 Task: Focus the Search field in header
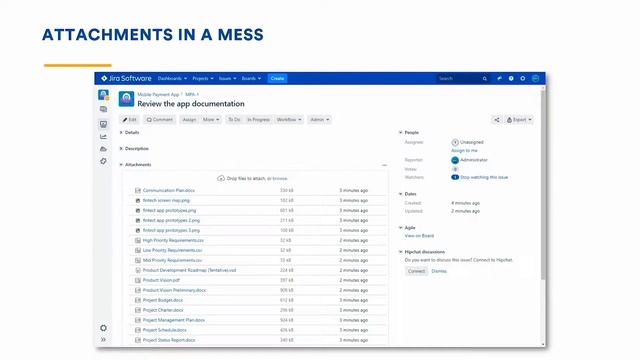pyautogui.click(x=462, y=78)
